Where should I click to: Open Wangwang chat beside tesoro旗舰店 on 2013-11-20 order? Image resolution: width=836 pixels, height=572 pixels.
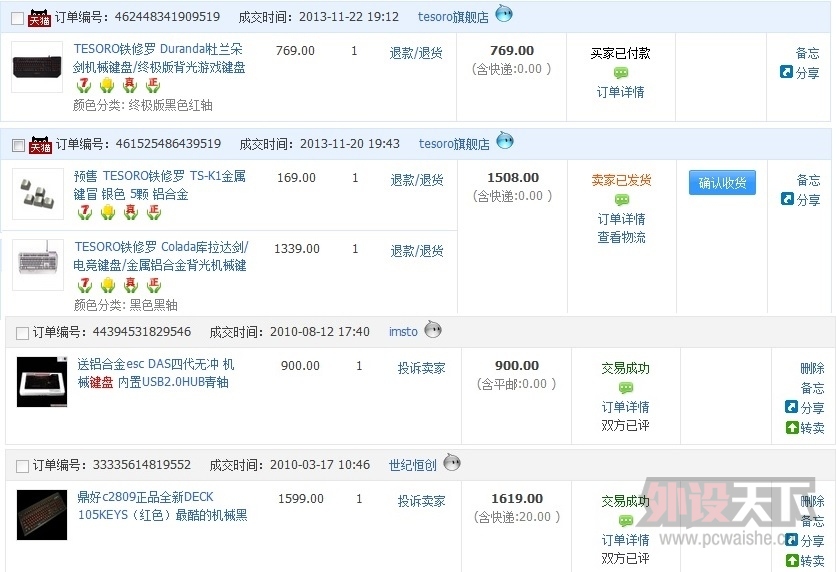click(x=505, y=141)
